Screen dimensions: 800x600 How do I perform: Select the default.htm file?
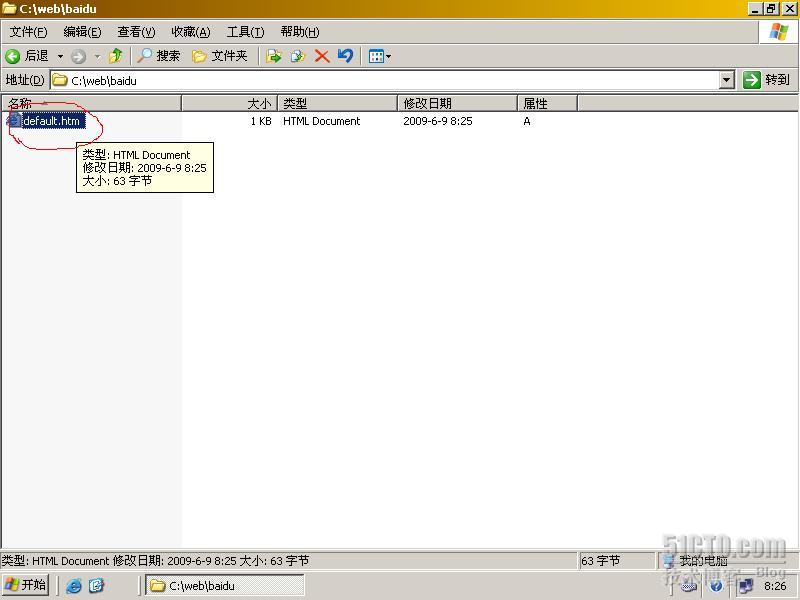[52, 121]
